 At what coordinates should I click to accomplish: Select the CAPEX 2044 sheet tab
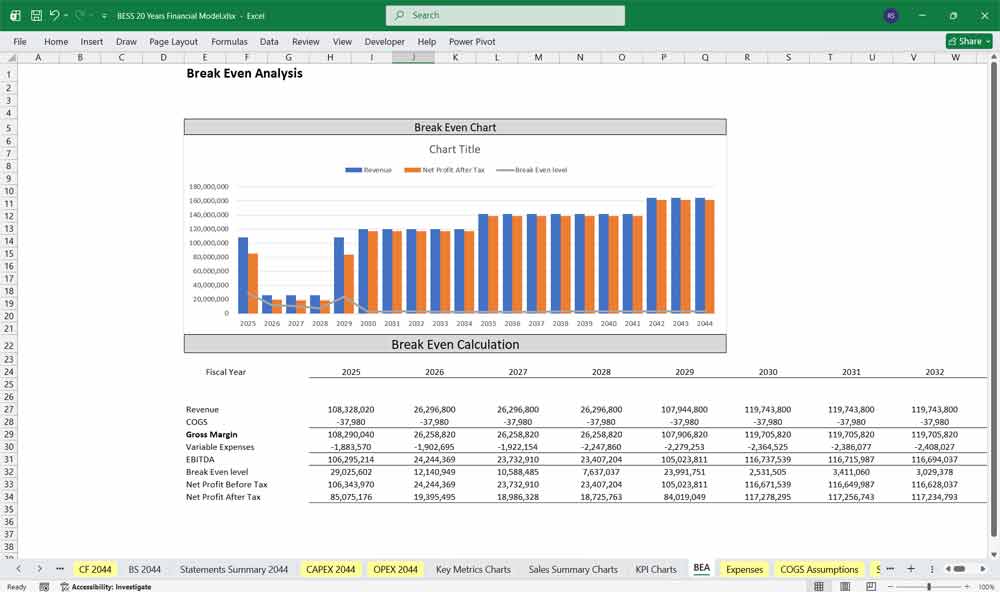(330, 569)
